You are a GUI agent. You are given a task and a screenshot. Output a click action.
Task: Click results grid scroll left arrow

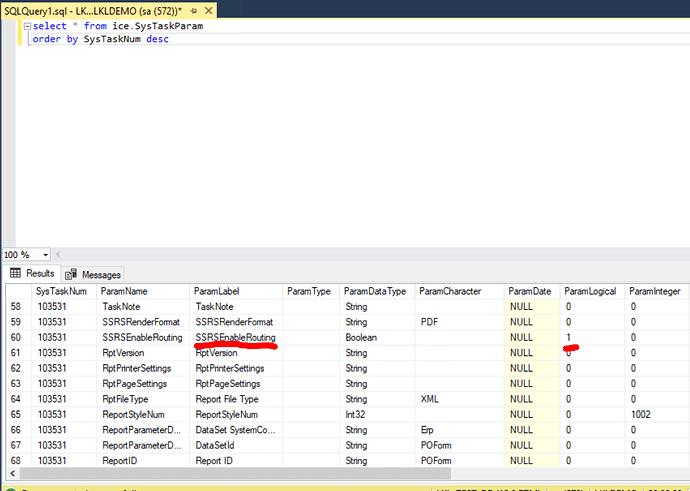click(13, 473)
